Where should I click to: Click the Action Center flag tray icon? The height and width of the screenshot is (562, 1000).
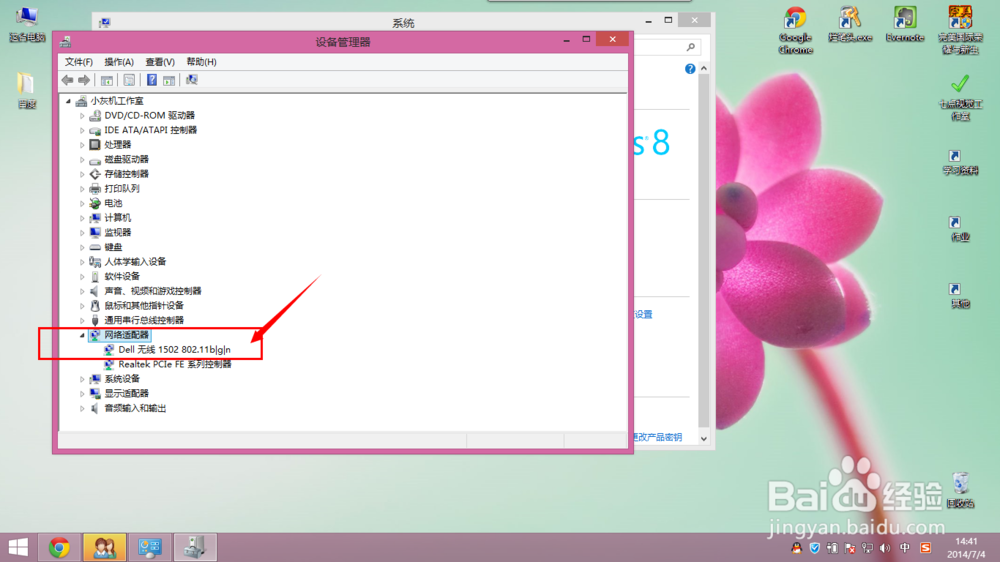(849, 548)
